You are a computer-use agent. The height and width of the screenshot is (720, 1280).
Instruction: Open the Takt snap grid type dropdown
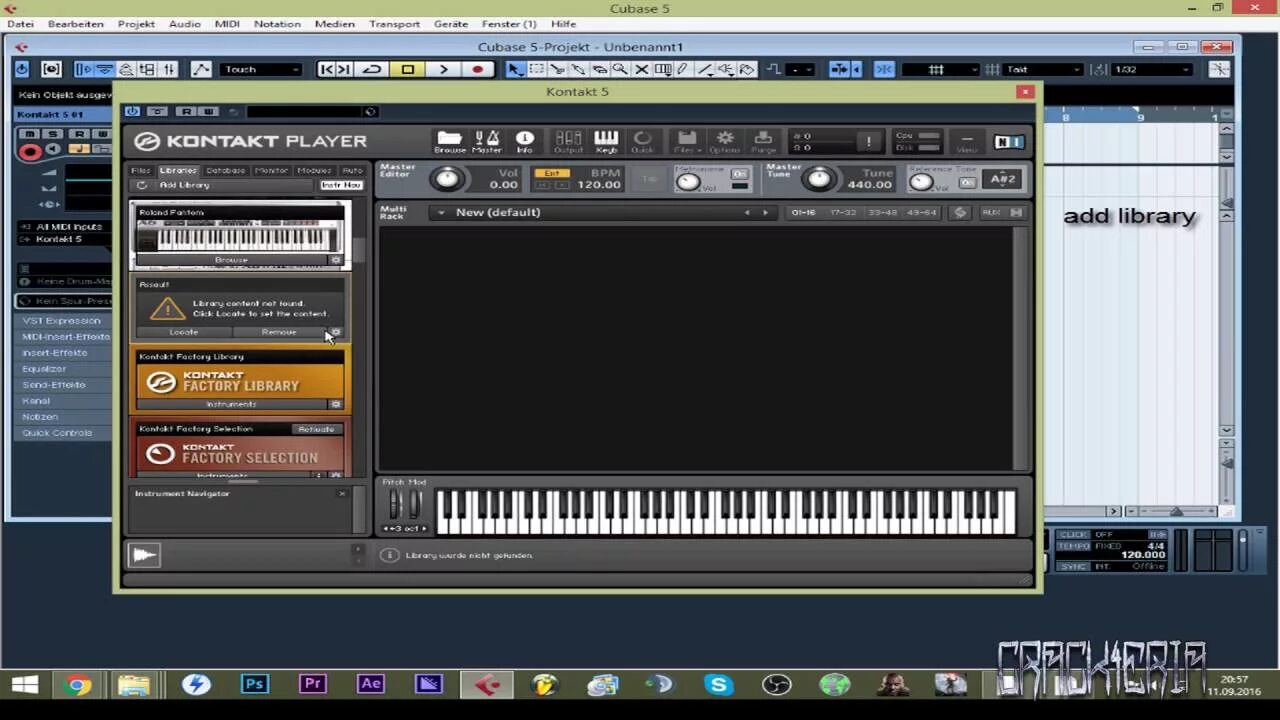1043,69
